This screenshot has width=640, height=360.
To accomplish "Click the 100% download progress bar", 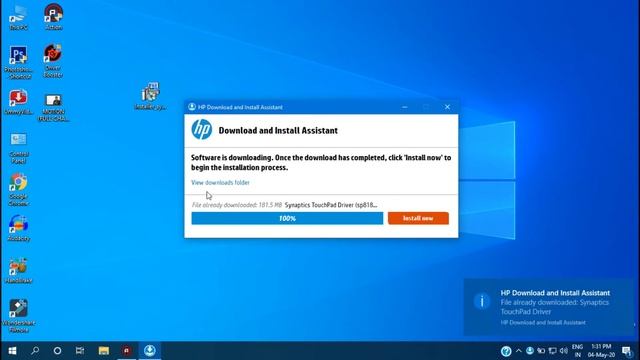I will (x=287, y=218).
